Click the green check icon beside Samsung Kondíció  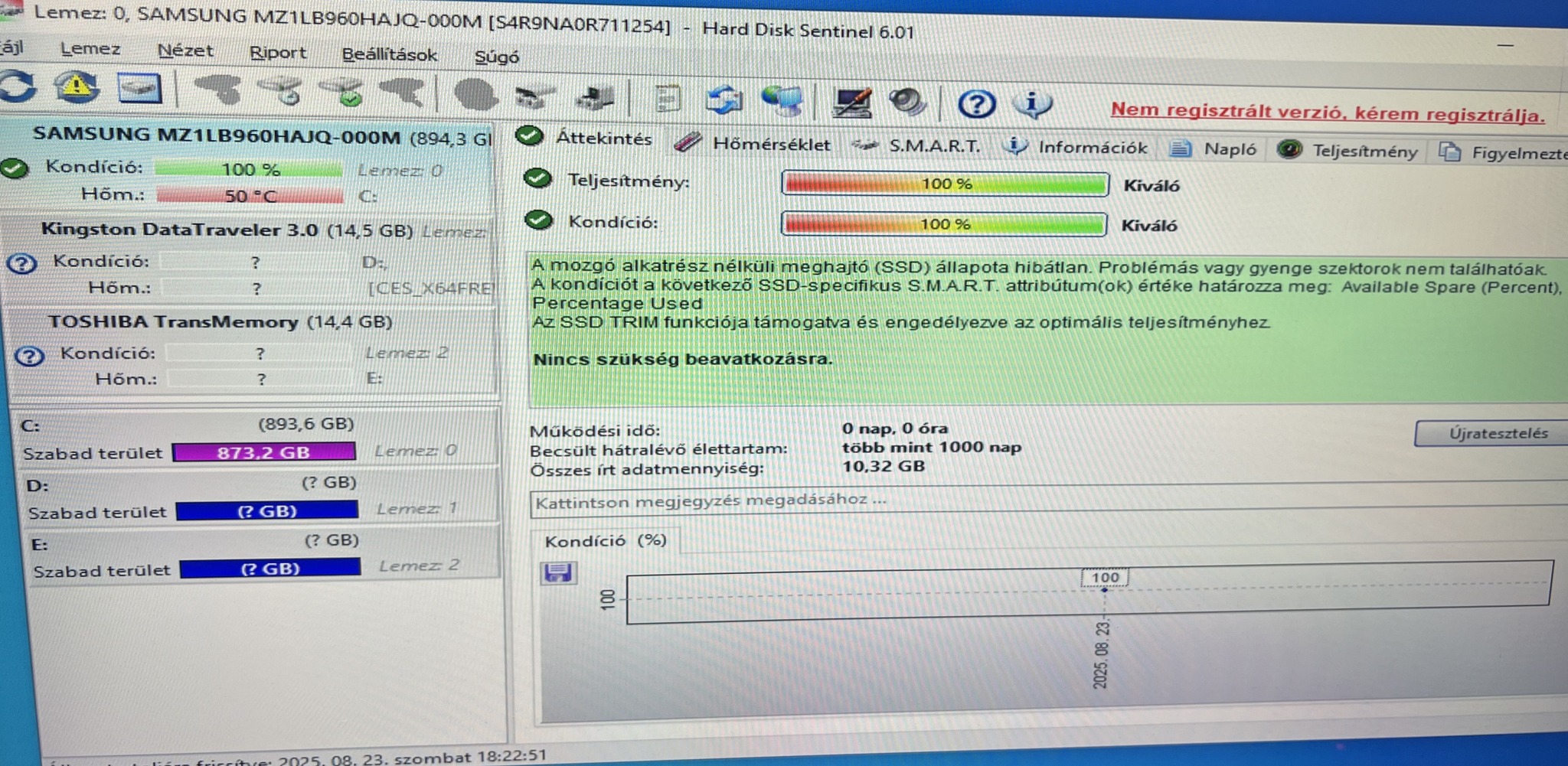(14, 168)
